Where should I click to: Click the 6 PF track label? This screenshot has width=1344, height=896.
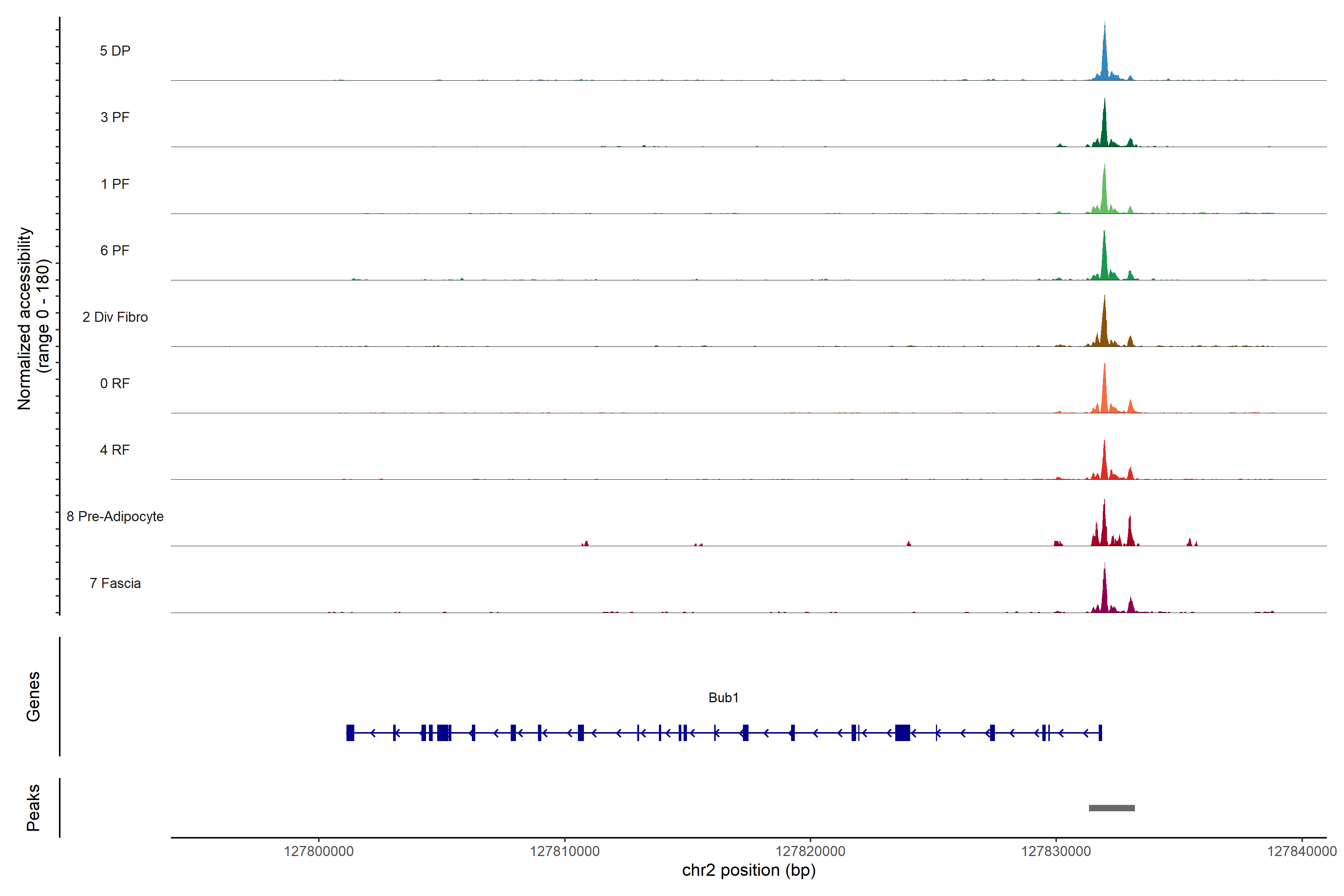point(115,250)
